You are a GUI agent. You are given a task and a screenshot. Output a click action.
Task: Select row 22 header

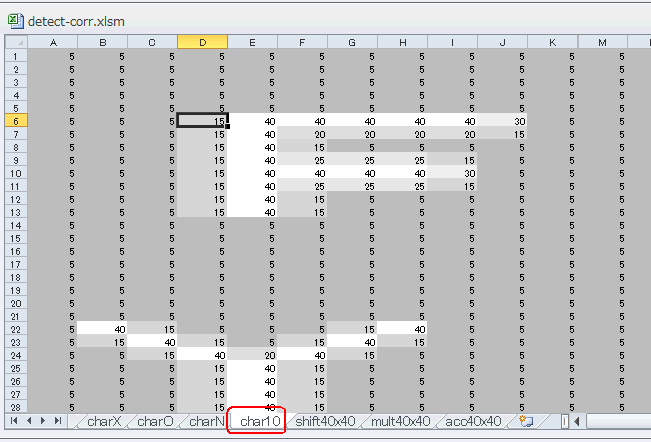point(16,329)
